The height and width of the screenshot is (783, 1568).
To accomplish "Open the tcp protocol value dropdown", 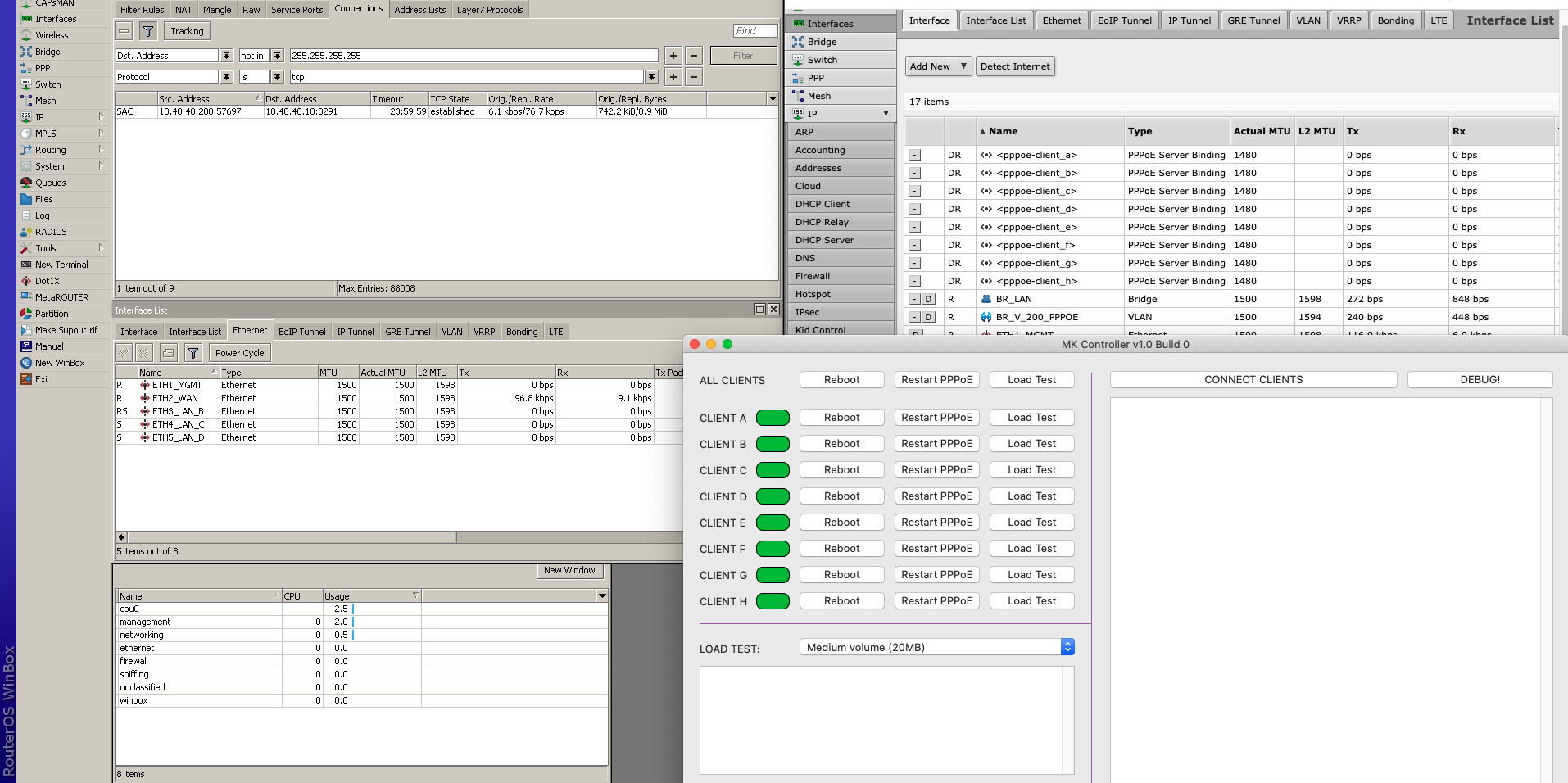I will click(651, 77).
